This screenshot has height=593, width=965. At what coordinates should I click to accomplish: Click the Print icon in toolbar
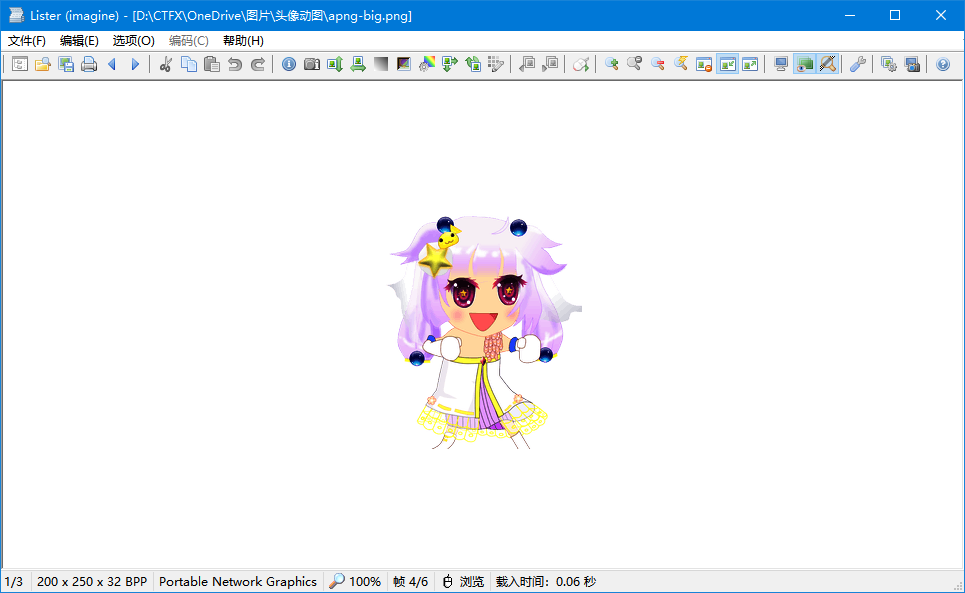pyautogui.click(x=89, y=64)
